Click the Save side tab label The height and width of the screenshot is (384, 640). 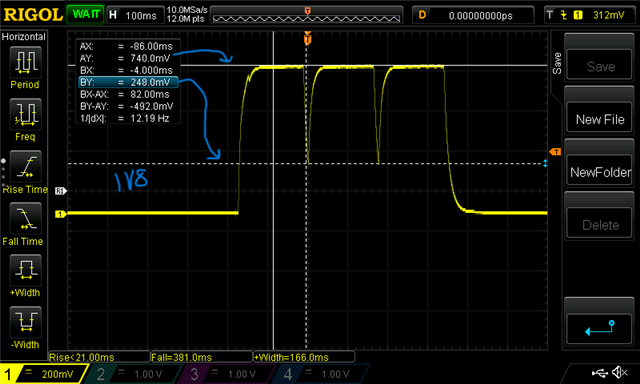pyautogui.click(x=557, y=63)
